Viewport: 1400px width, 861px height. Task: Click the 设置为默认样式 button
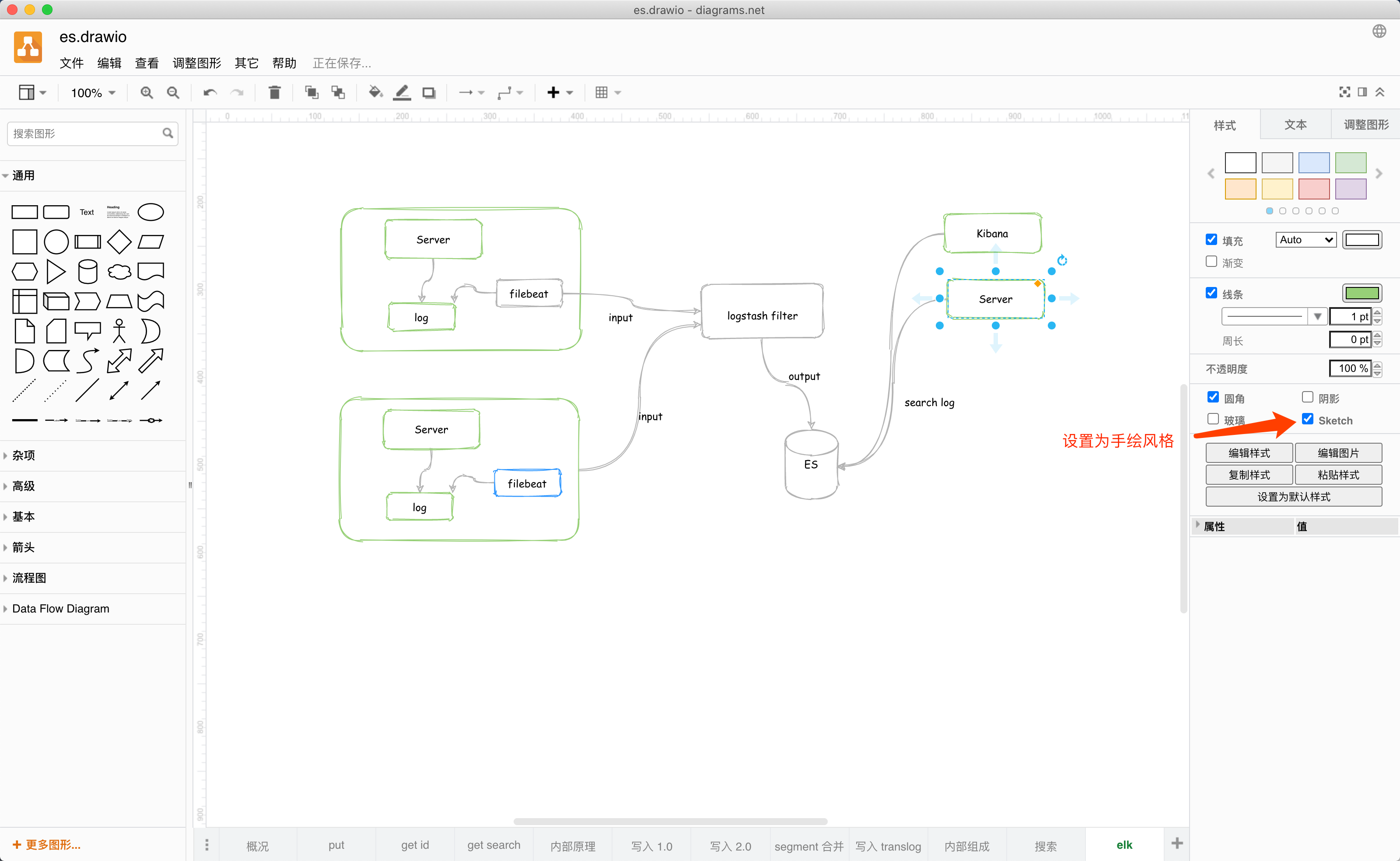(x=1294, y=497)
